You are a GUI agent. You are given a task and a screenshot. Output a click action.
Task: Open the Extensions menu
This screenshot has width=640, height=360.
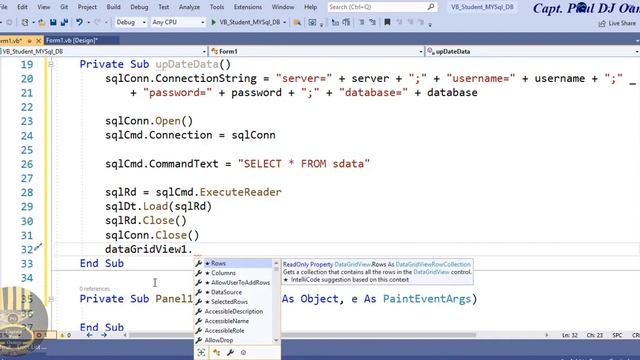[x=248, y=7]
